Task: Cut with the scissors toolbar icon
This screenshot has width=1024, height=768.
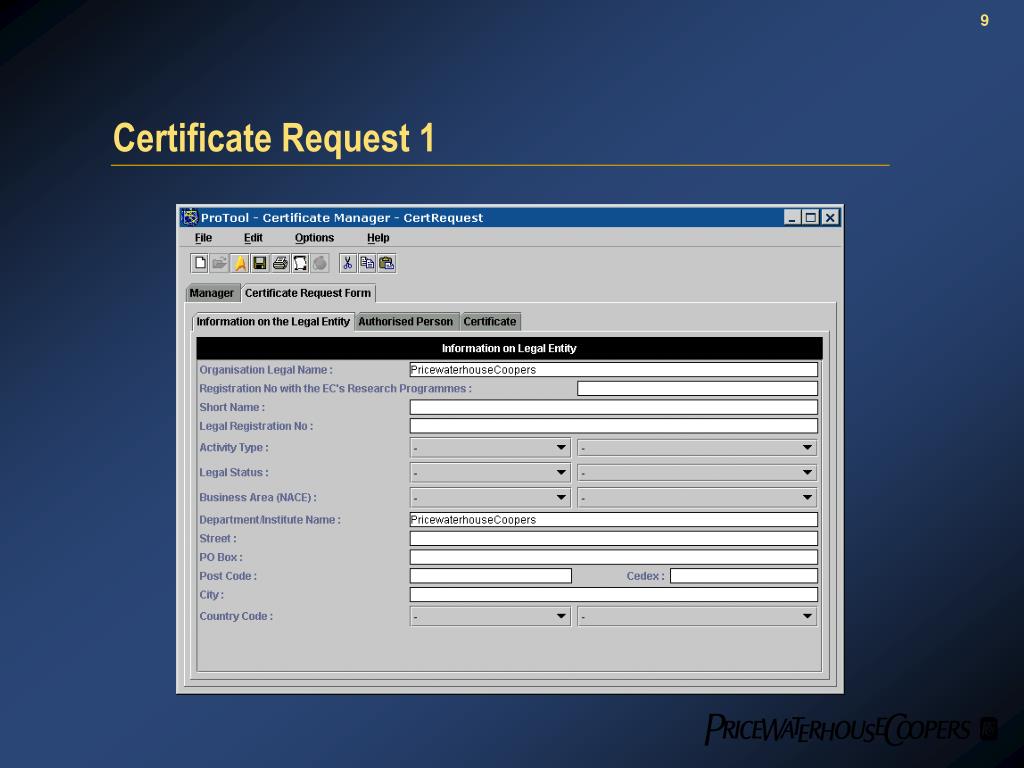Action: point(348,263)
